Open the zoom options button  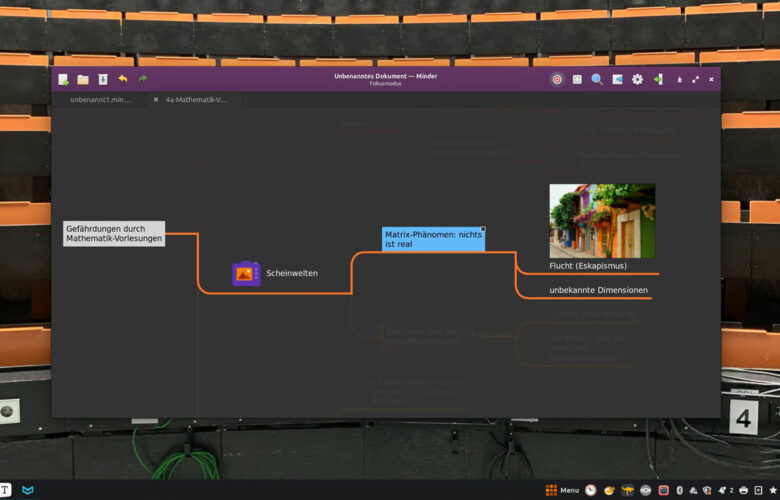pyautogui.click(x=577, y=79)
